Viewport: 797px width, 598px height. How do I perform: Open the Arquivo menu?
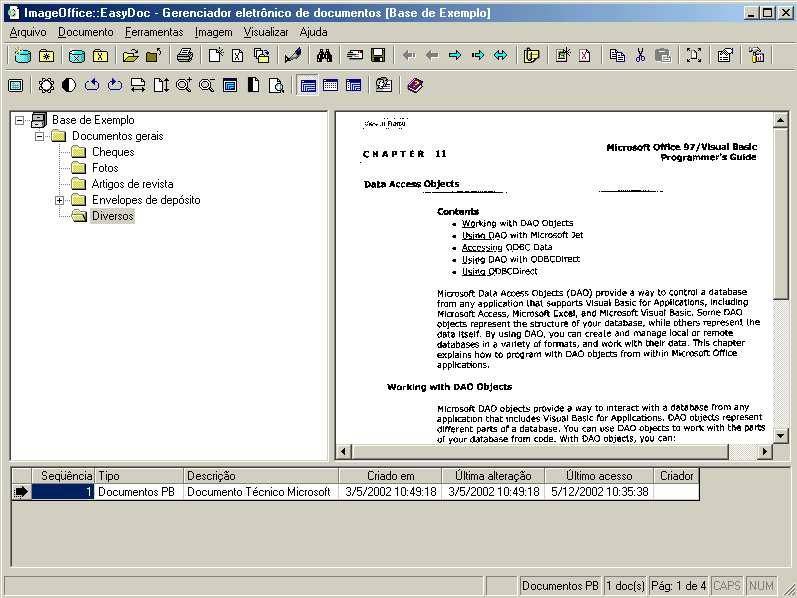coord(28,32)
